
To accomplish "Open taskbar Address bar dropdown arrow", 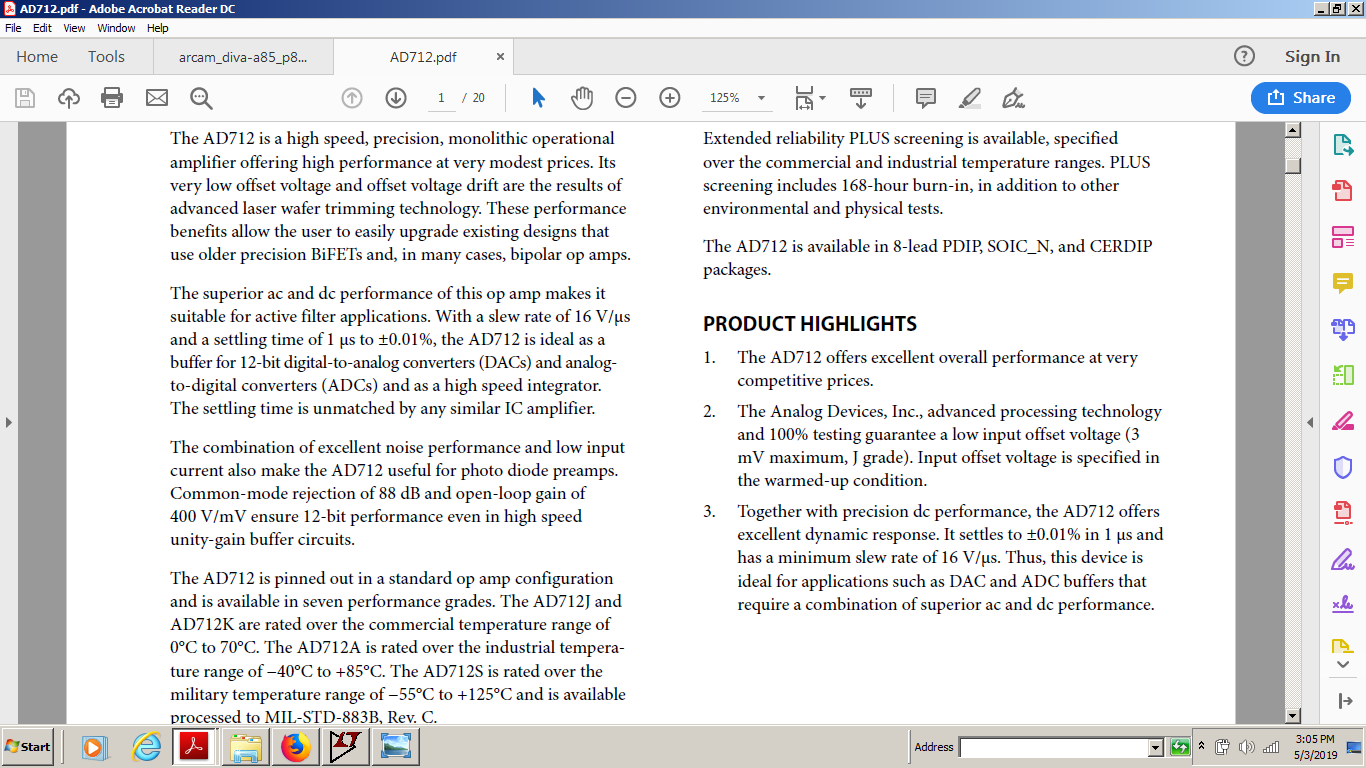I will pyautogui.click(x=1156, y=747).
